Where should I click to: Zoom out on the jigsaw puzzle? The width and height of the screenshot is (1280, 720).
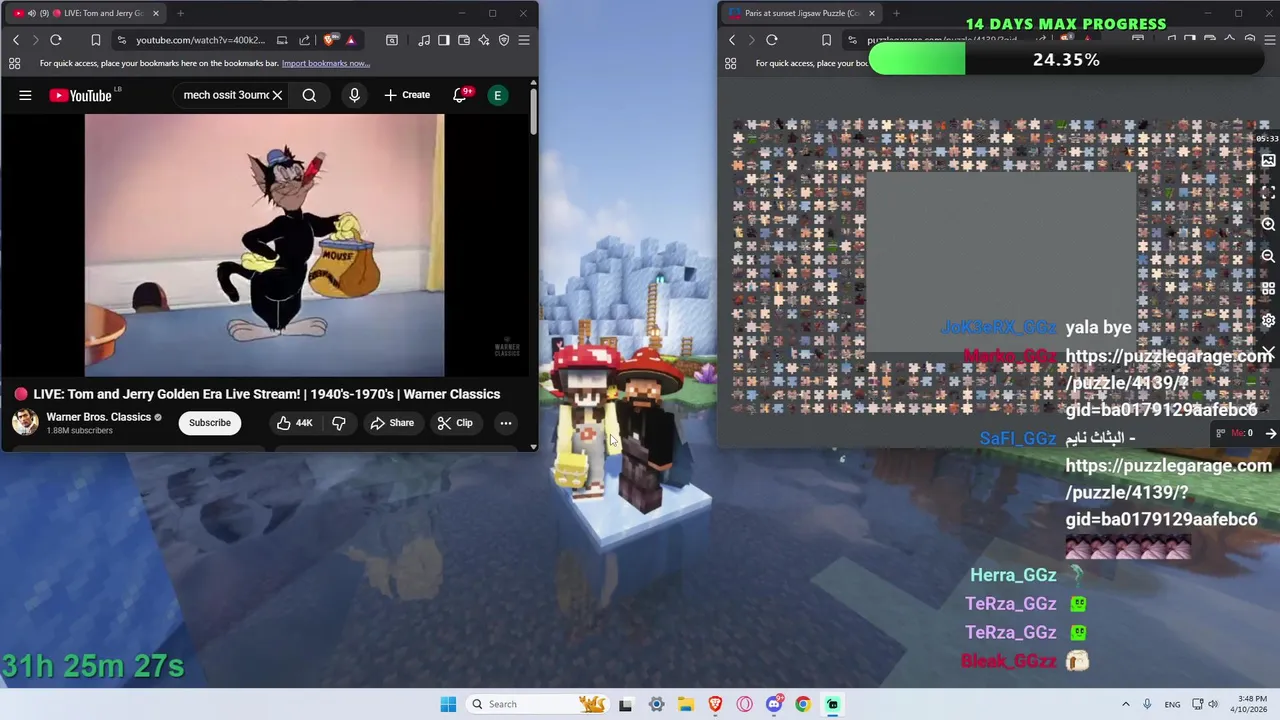click(x=1268, y=256)
